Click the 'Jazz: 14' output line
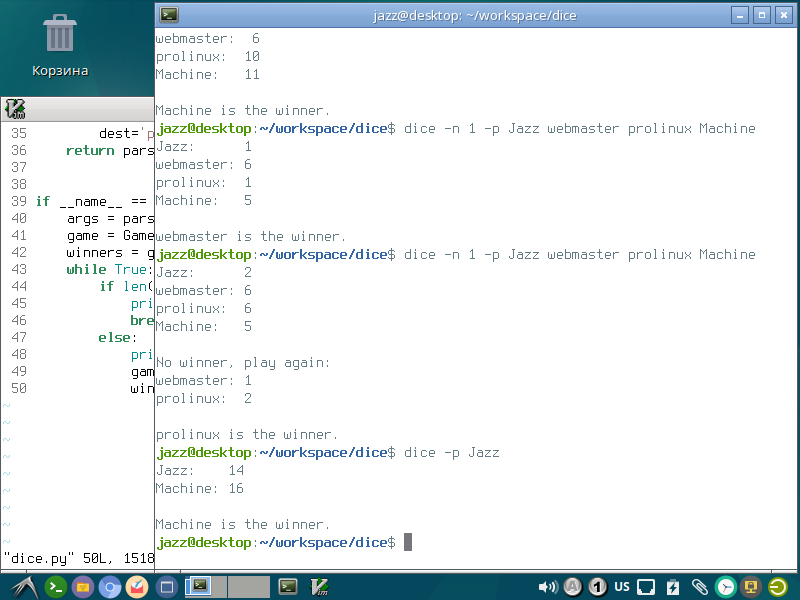The width and height of the screenshot is (800, 600). (x=199, y=470)
